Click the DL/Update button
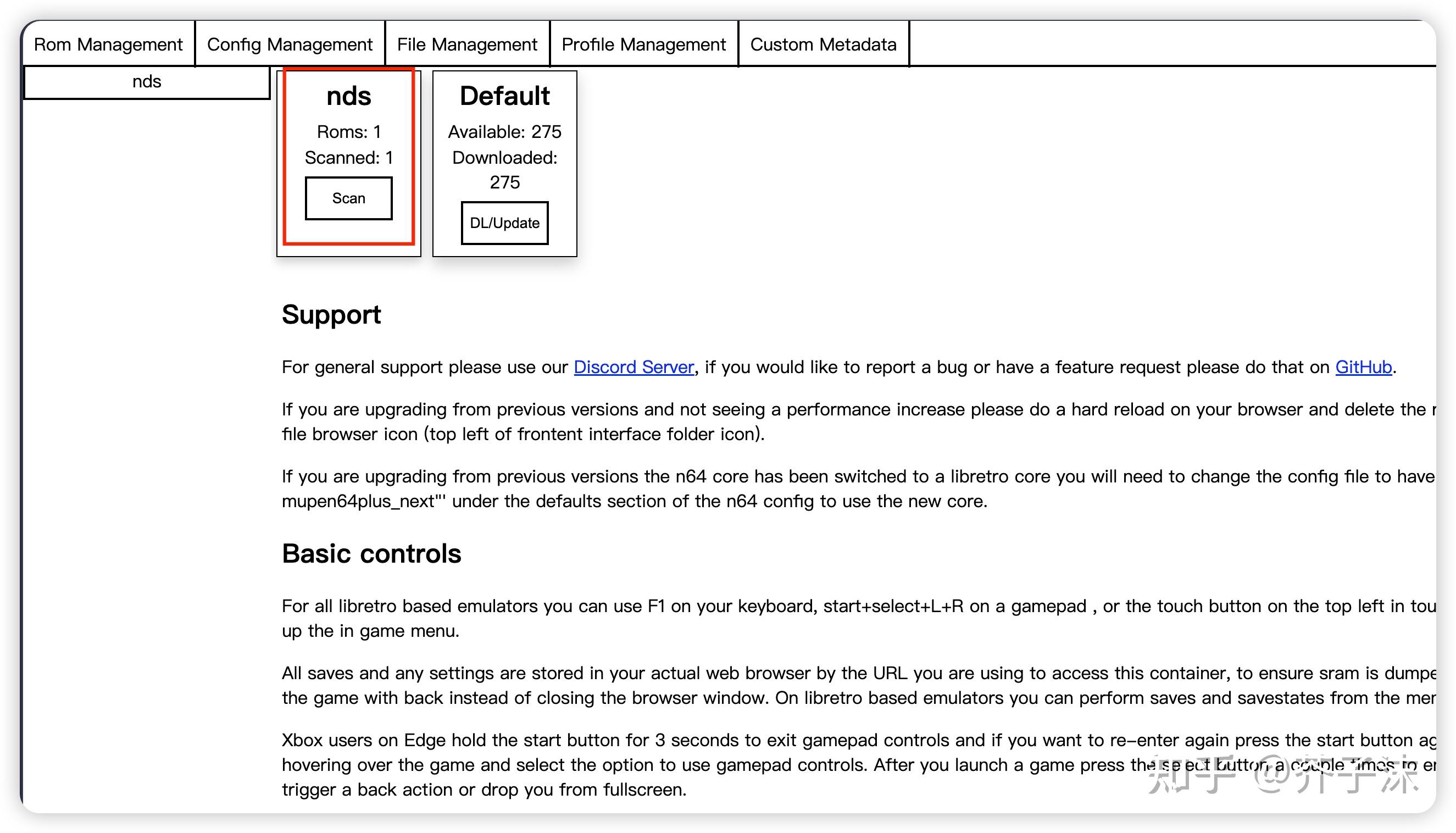Screen dimensions: 1456x833 [x=504, y=223]
